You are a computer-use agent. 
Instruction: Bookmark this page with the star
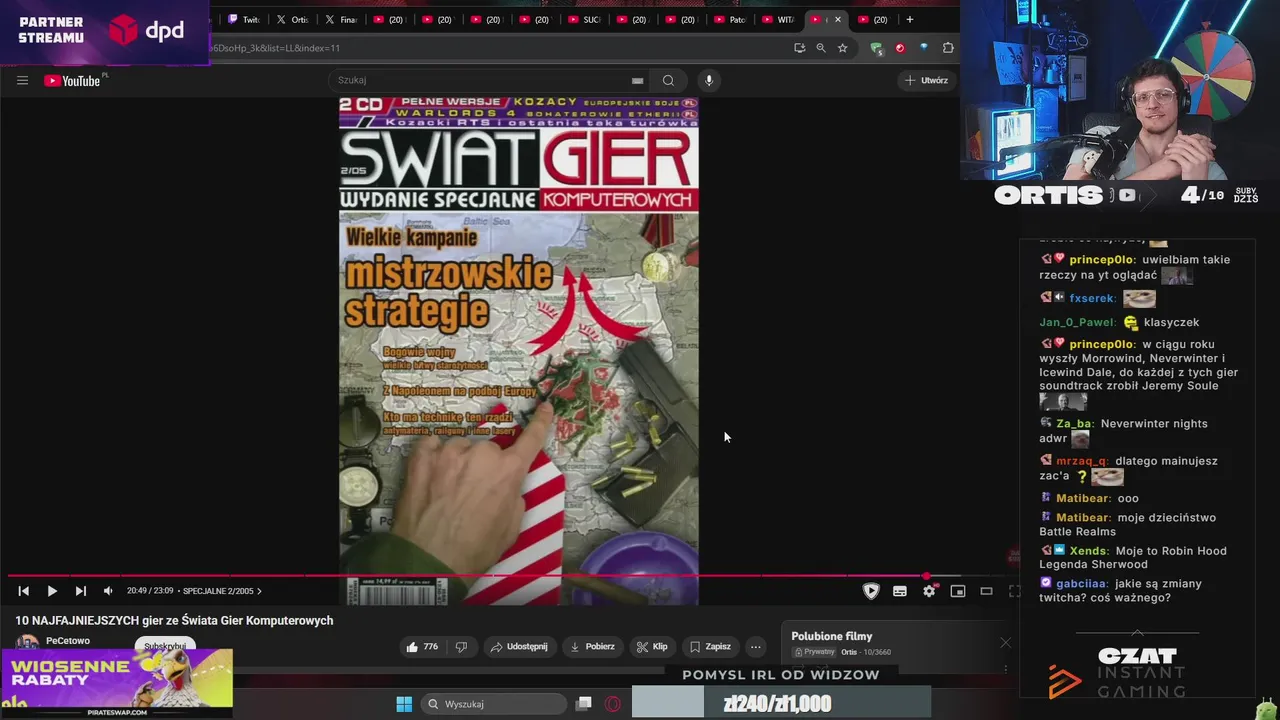coord(843,48)
